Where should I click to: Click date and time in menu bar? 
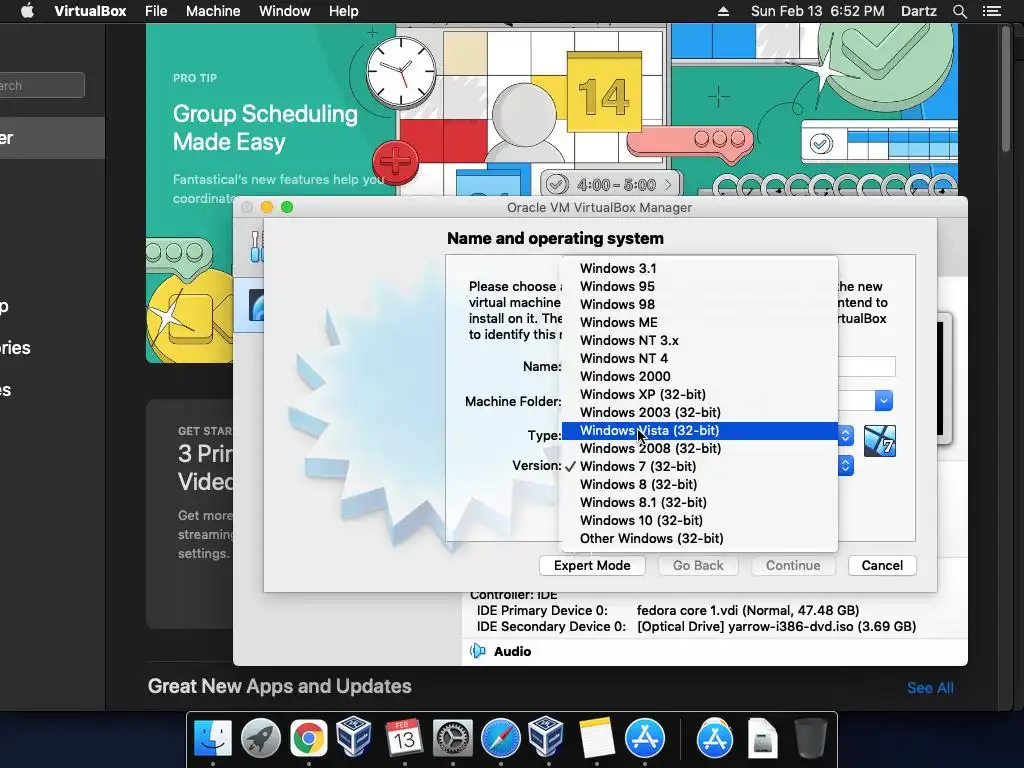[818, 11]
